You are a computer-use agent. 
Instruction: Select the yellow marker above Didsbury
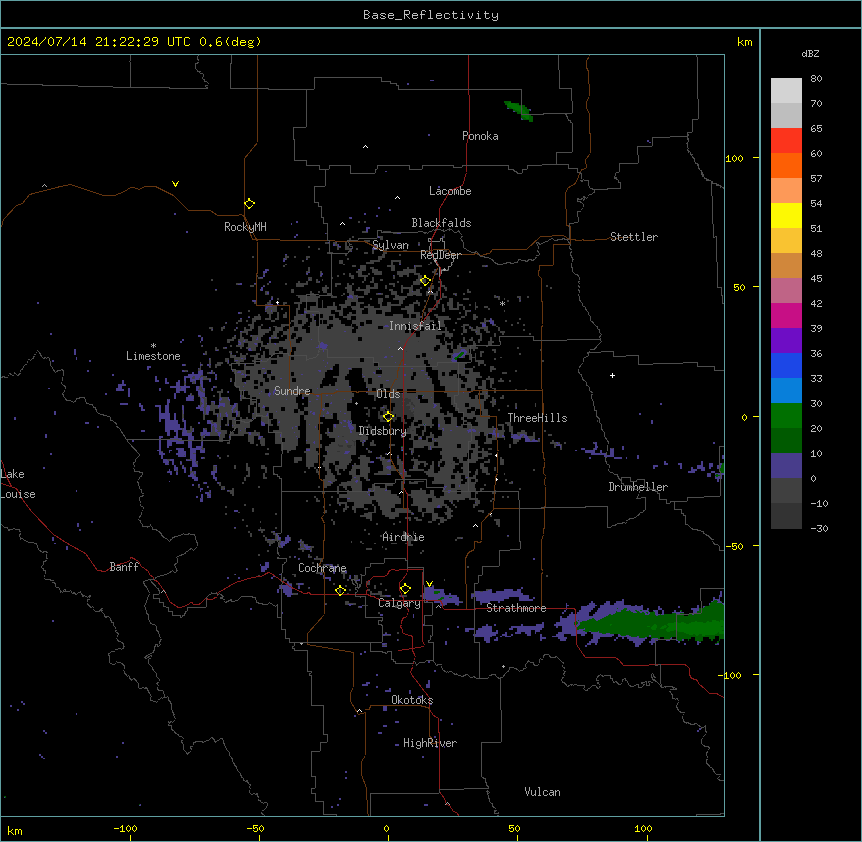click(x=389, y=417)
